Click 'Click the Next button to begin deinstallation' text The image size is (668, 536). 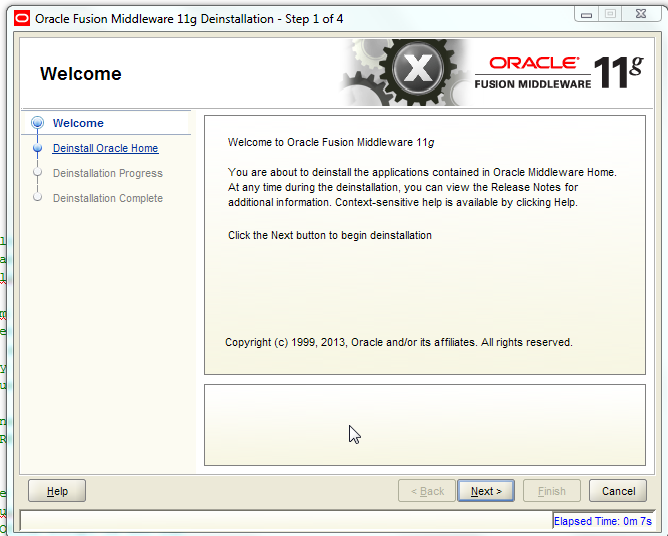point(330,235)
